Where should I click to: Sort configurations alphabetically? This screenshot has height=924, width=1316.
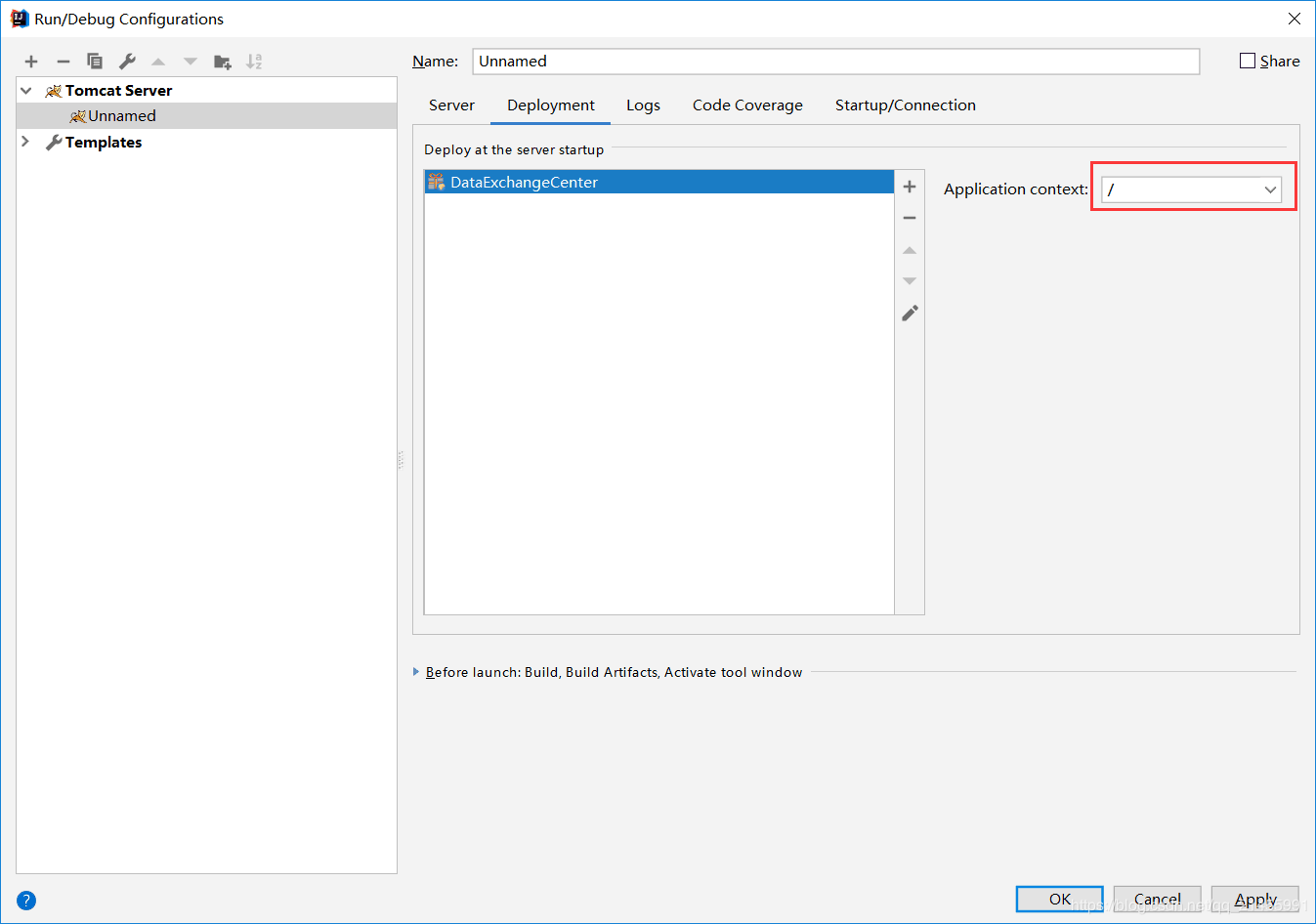click(x=254, y=61)
